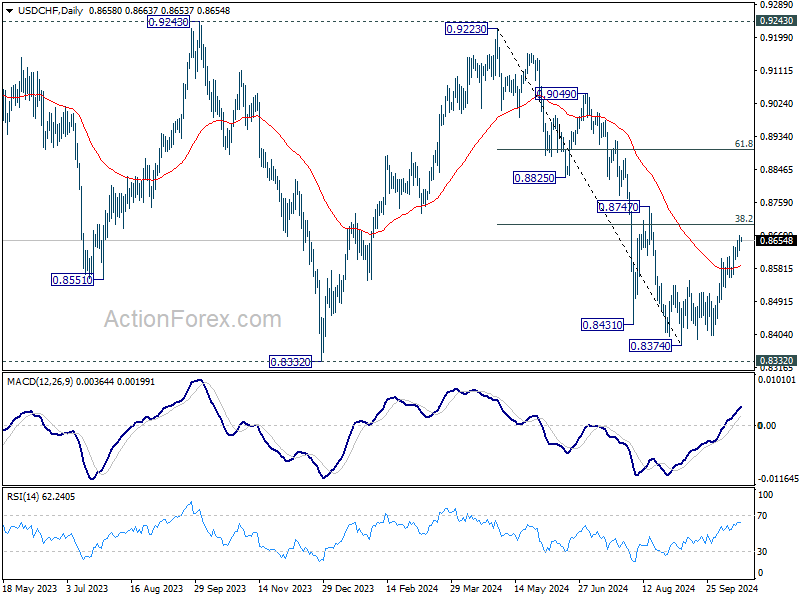Click the 29 Mar 2024 date label
The width and height of the screenshot is (800, 600).
(476, 588)
